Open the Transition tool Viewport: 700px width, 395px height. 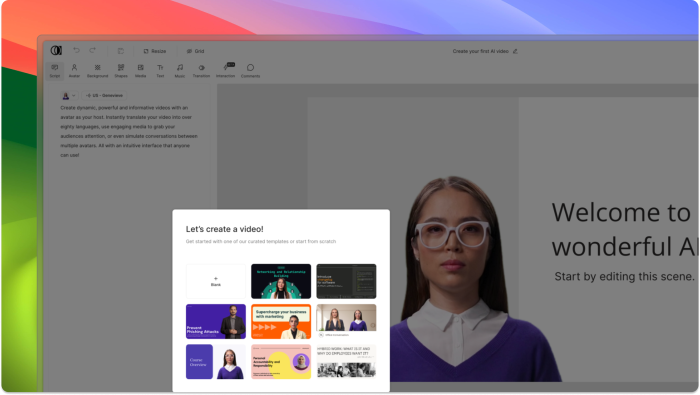(x=201, y=71)
